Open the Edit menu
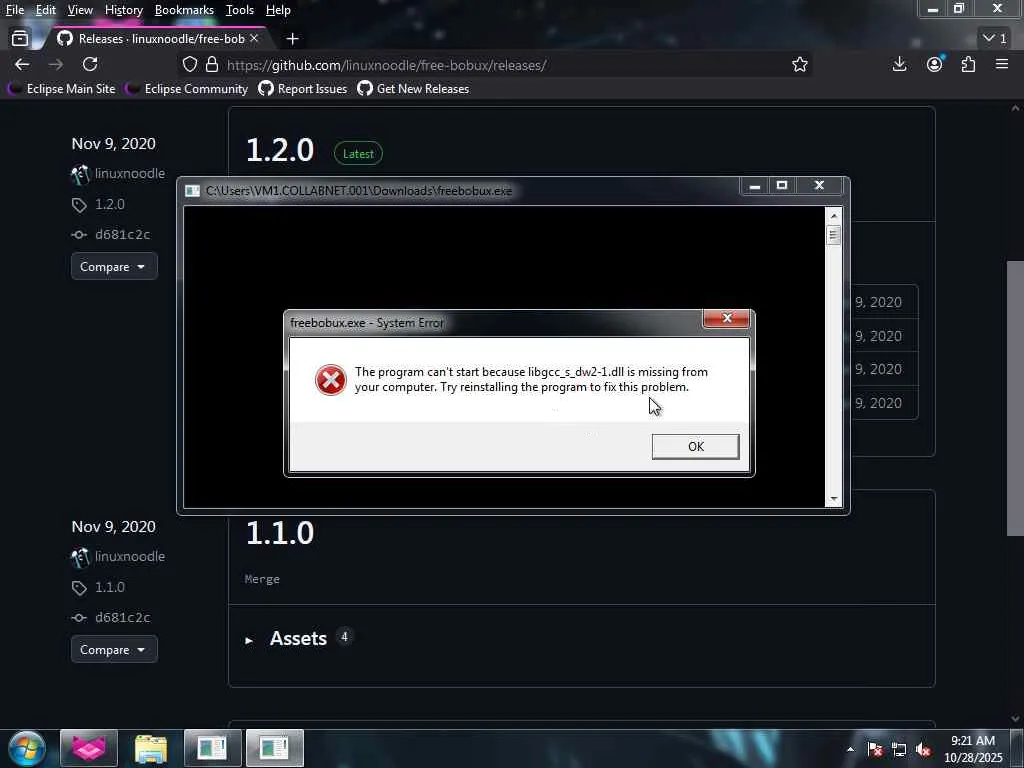This screenshot has height=768, width=1024. (x=46, y=10)
